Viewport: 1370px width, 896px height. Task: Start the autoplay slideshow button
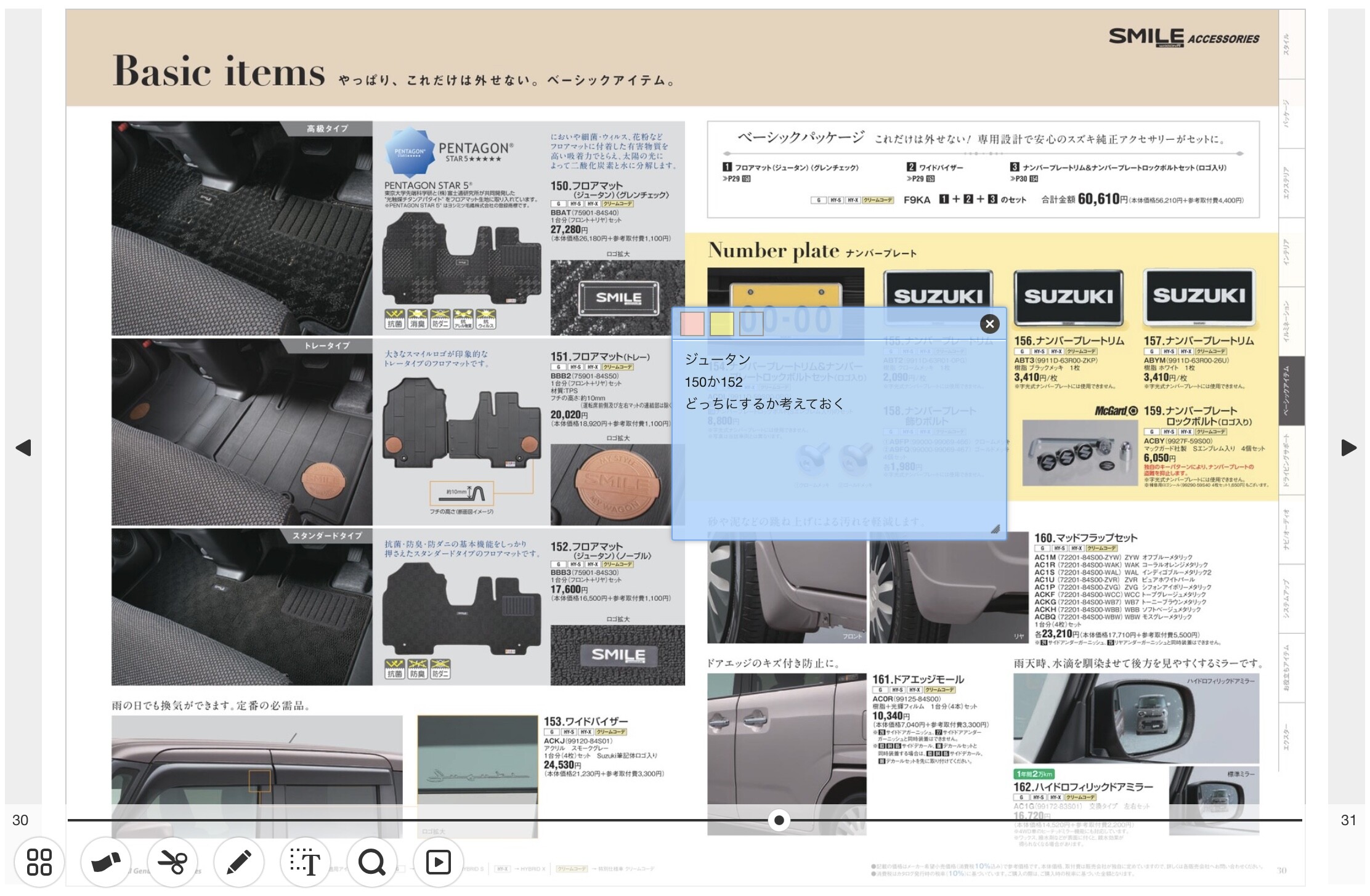[439, 862]
